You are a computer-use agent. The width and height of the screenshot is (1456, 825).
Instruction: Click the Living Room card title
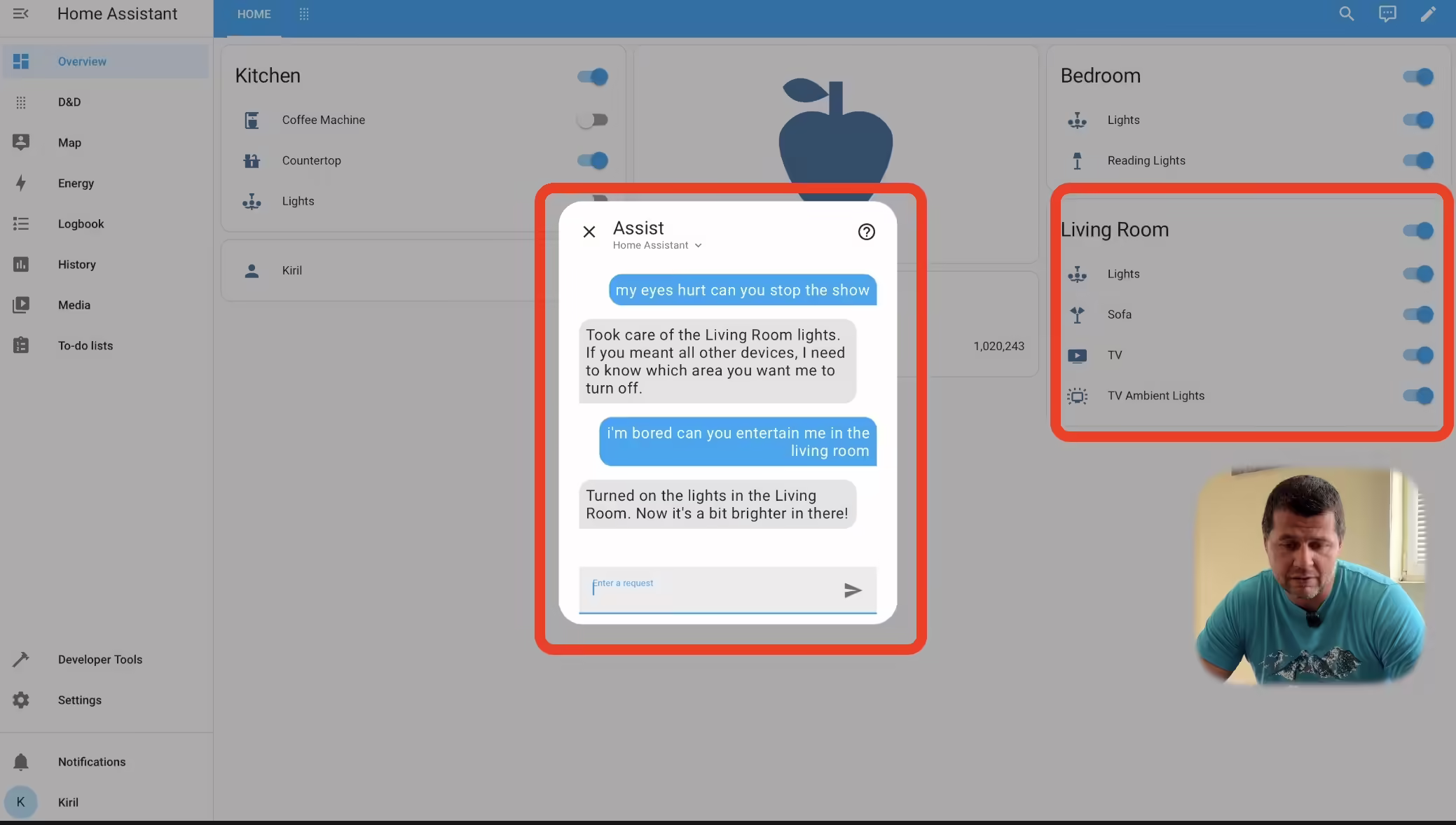tap(1114, 230)
